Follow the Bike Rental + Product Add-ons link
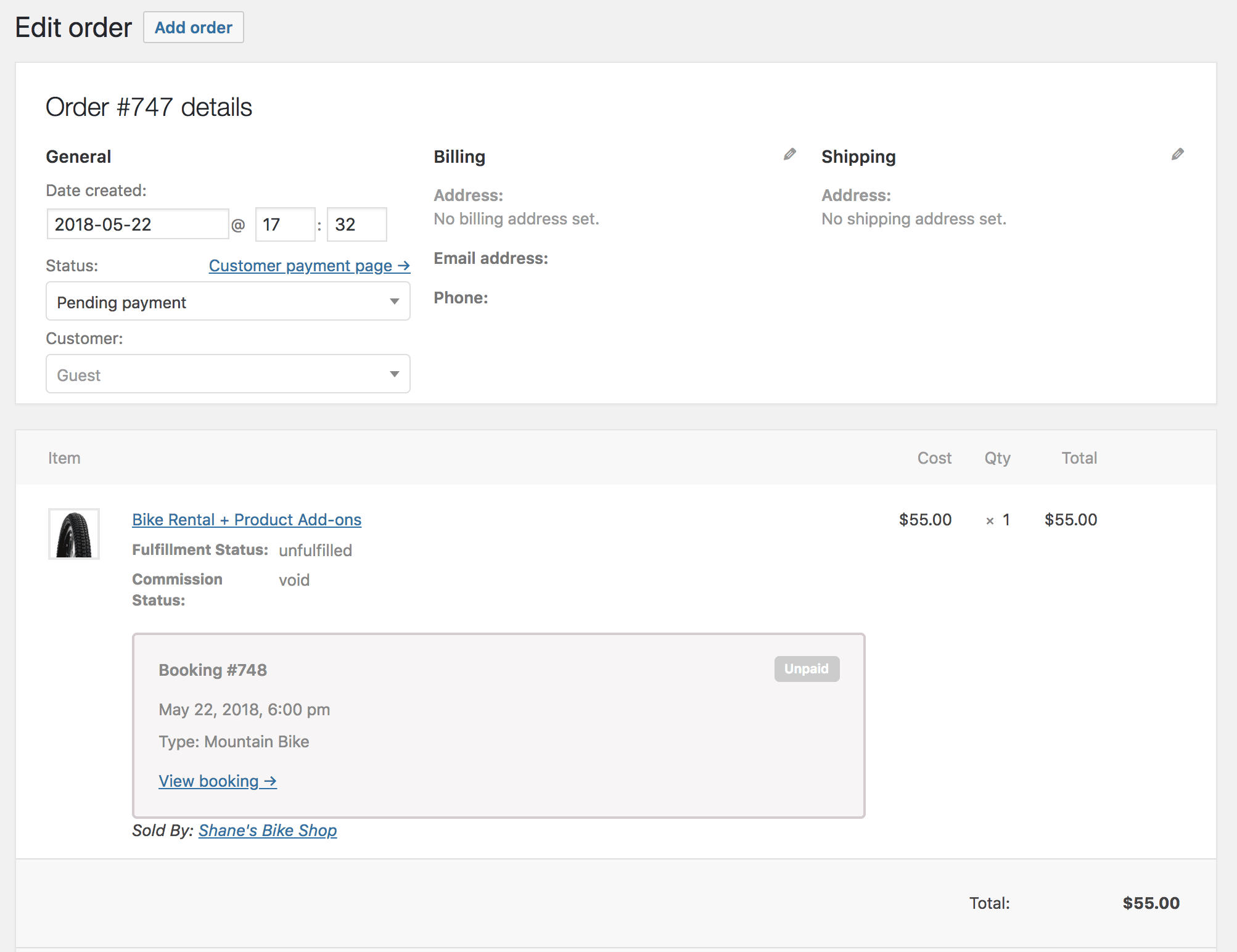 point(246,520)
